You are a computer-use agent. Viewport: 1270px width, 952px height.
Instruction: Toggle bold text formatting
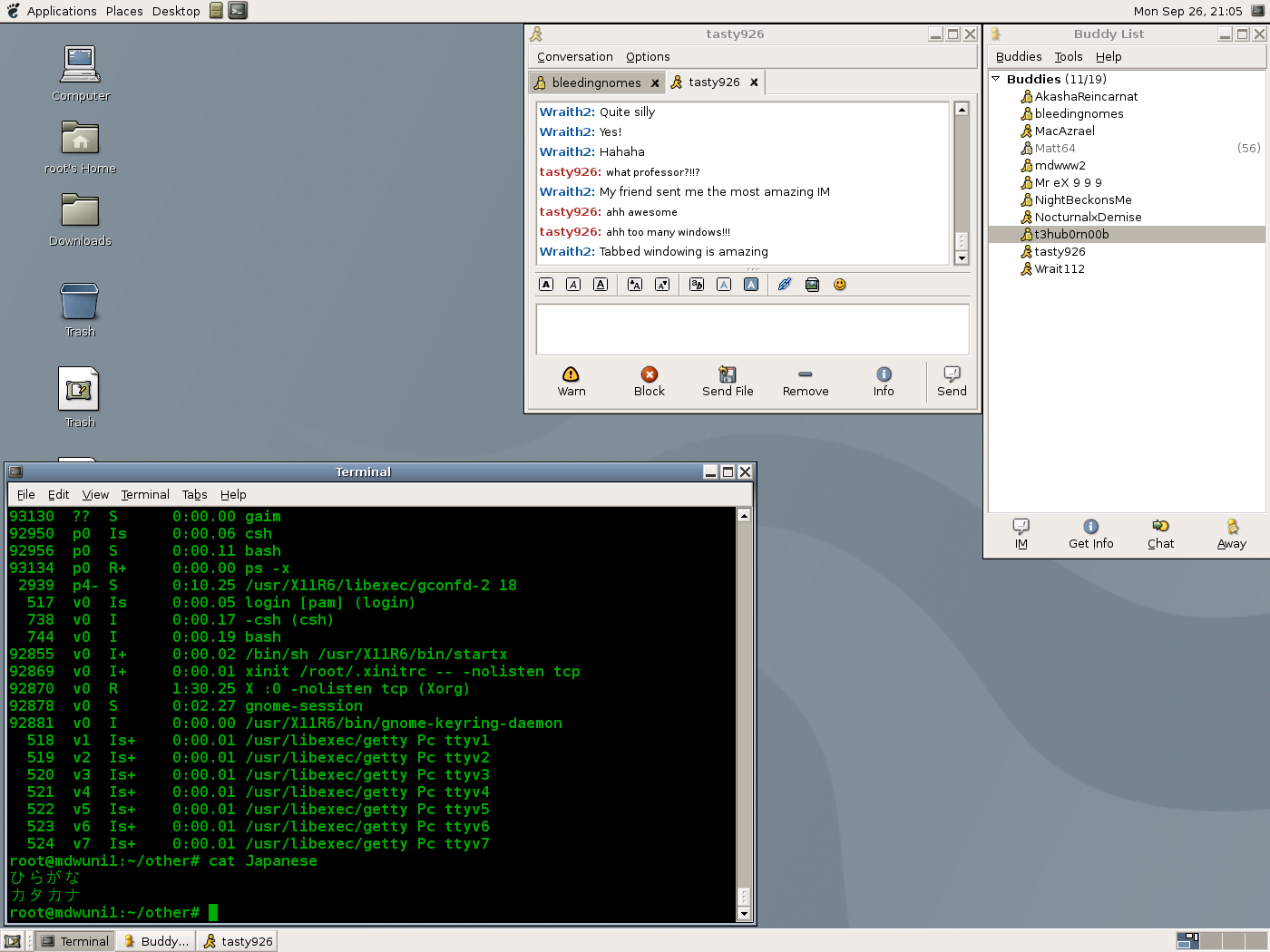pyautogui.click(x=546, y=285)
